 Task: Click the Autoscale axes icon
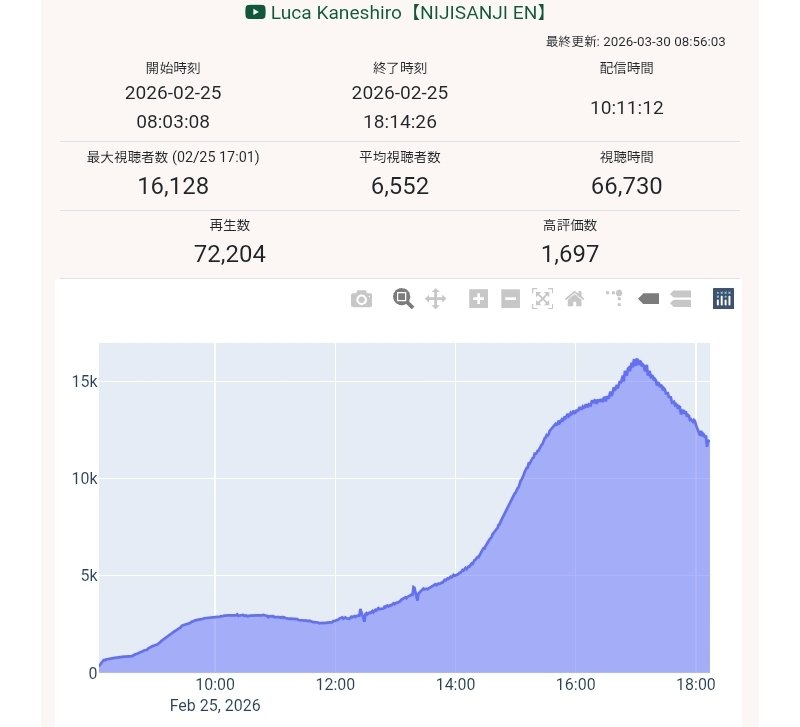tap(542, 298)
